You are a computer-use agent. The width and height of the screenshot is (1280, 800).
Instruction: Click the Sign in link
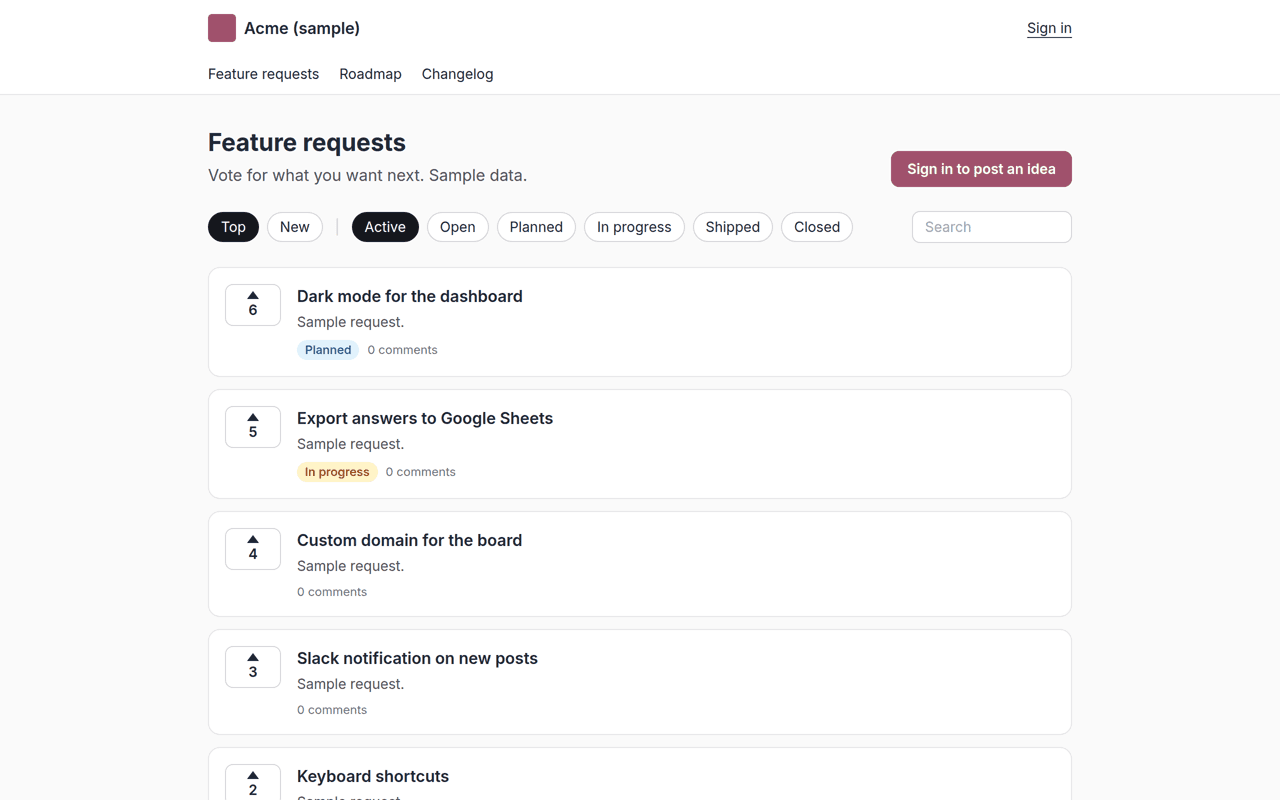tap(1049, 28)
